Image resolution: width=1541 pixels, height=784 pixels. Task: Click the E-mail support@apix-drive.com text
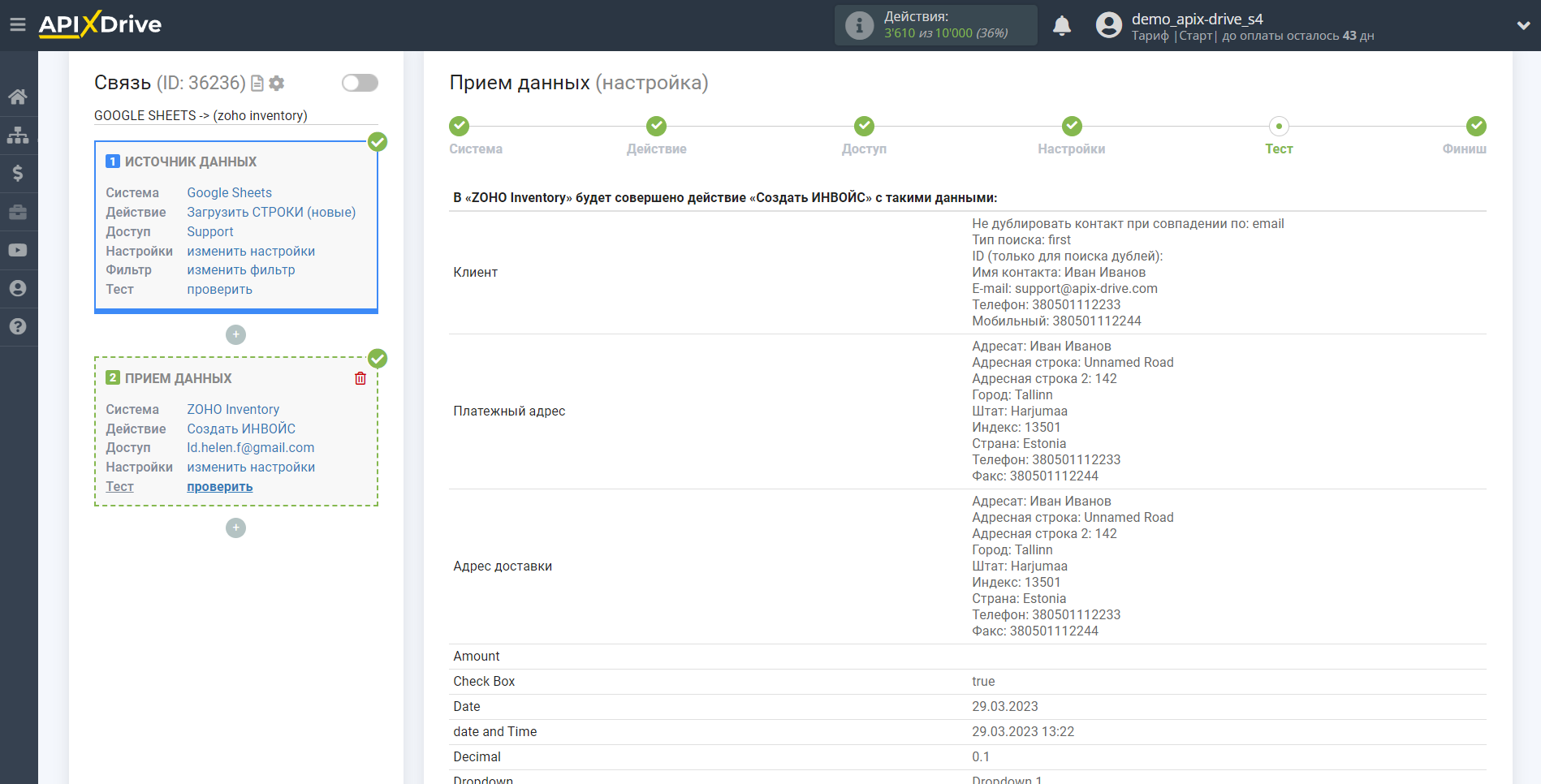pyautogui.click(x=1064, y=288)
